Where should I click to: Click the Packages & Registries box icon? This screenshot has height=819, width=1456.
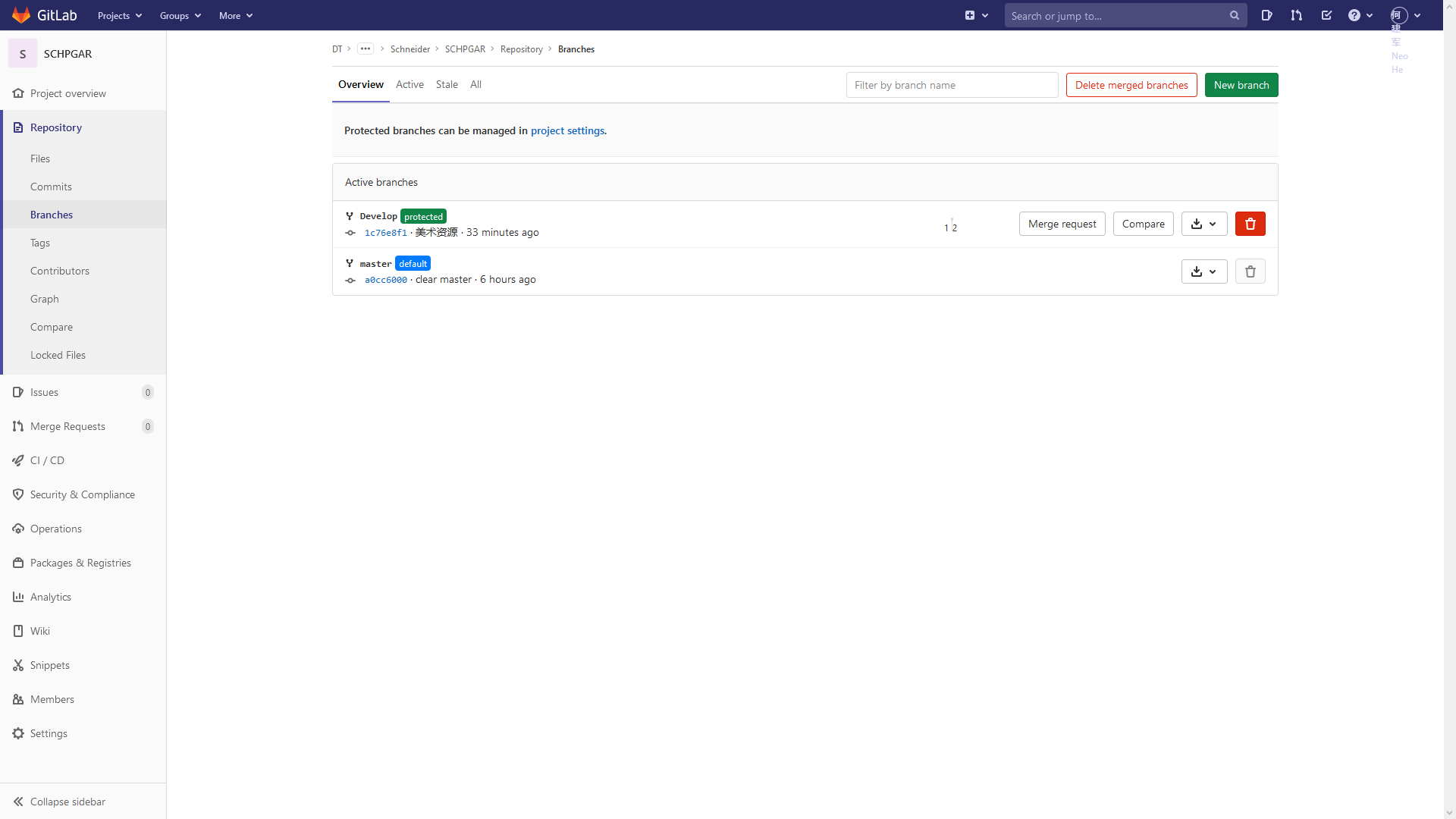click(18, 563)
